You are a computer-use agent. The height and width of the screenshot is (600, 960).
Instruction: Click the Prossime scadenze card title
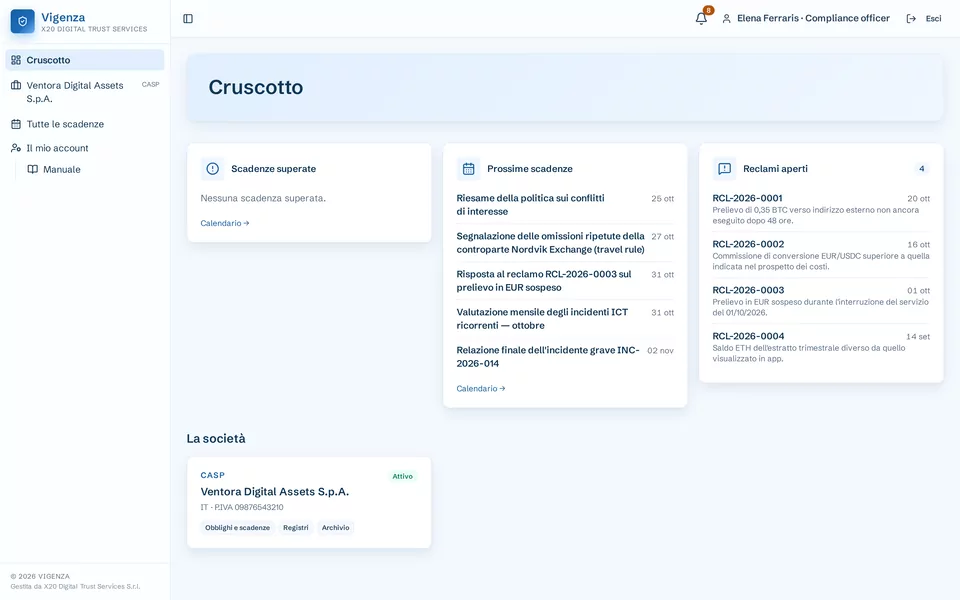pyautogui.click(x=530, y=168)
